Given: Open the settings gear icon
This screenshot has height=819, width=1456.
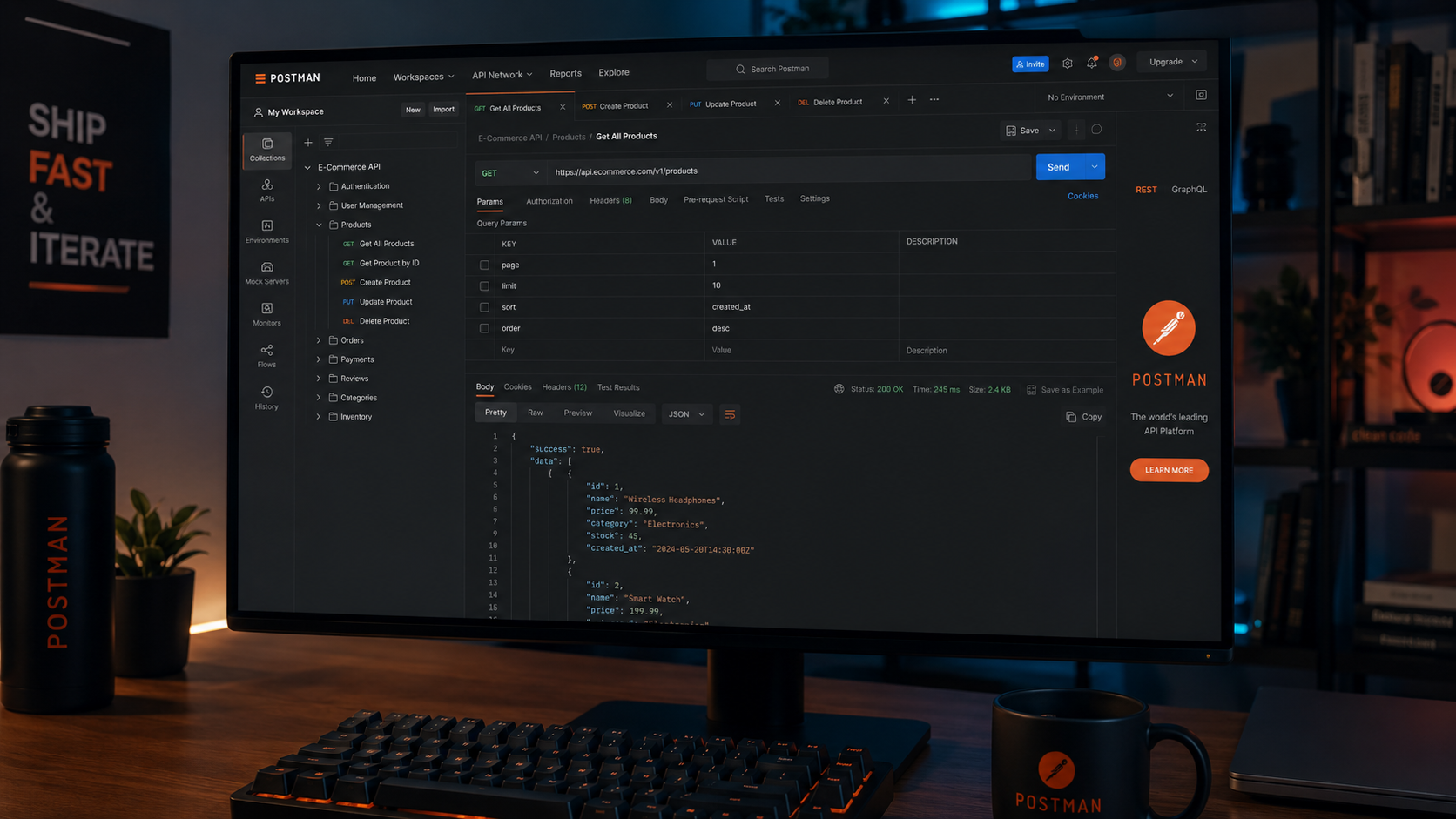Looking at the screenshot, I should pyautogui.click(x=1068, y=64).
